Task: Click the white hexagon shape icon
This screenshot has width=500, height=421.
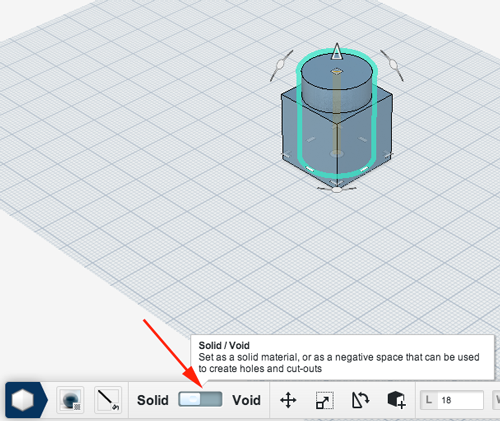Action: tap(22, 400)
